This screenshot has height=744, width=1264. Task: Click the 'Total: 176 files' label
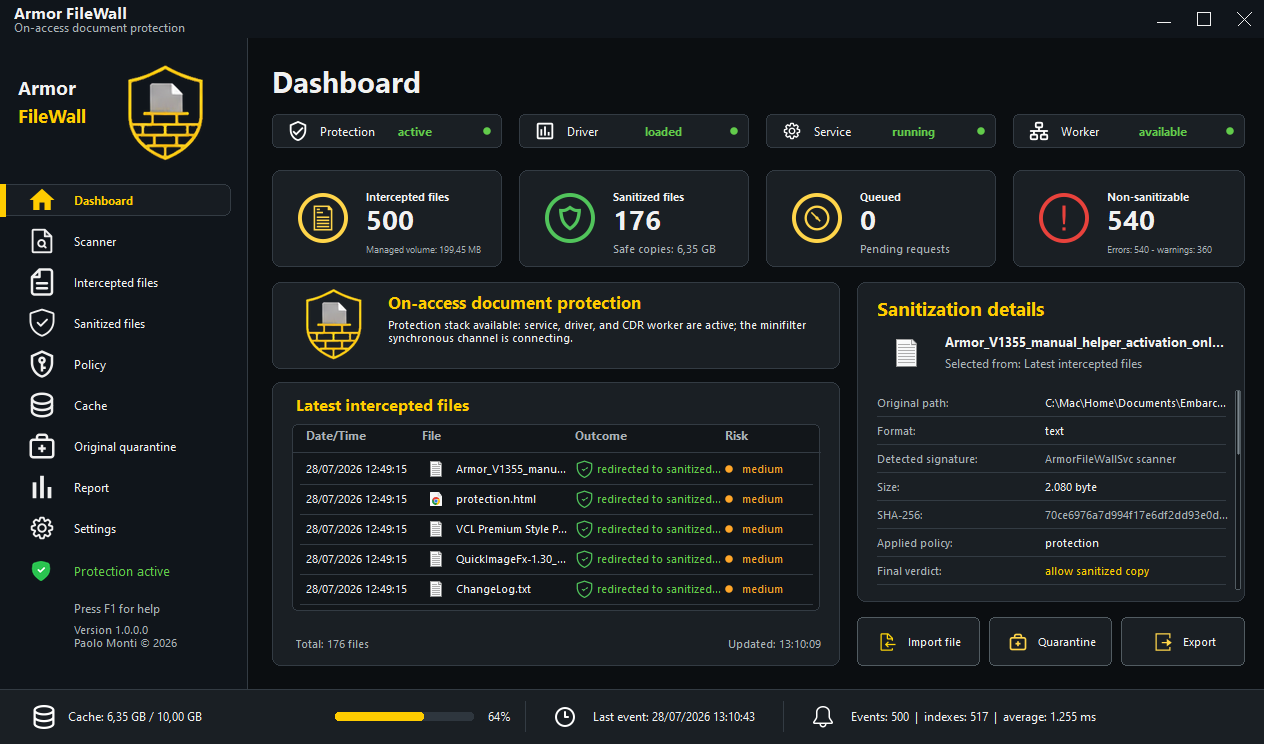pyautogui.click(x=332, y=644)
